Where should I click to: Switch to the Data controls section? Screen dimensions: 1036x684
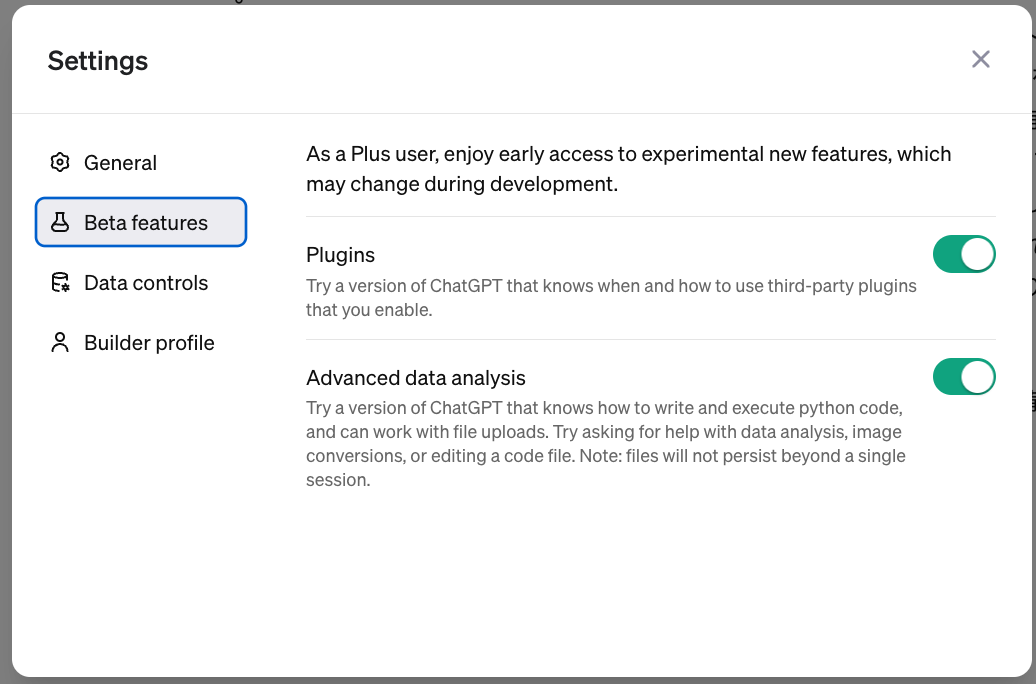146,283
